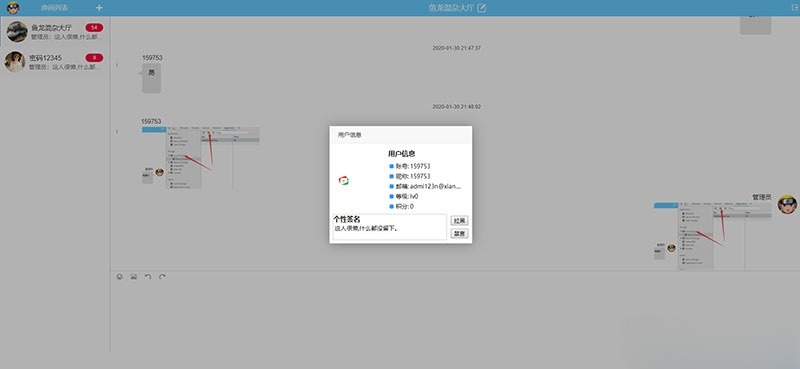Check the red 54 unread badge
Image resolution: width=800 pixels, height=369 pixels.
tap(94, 28)
